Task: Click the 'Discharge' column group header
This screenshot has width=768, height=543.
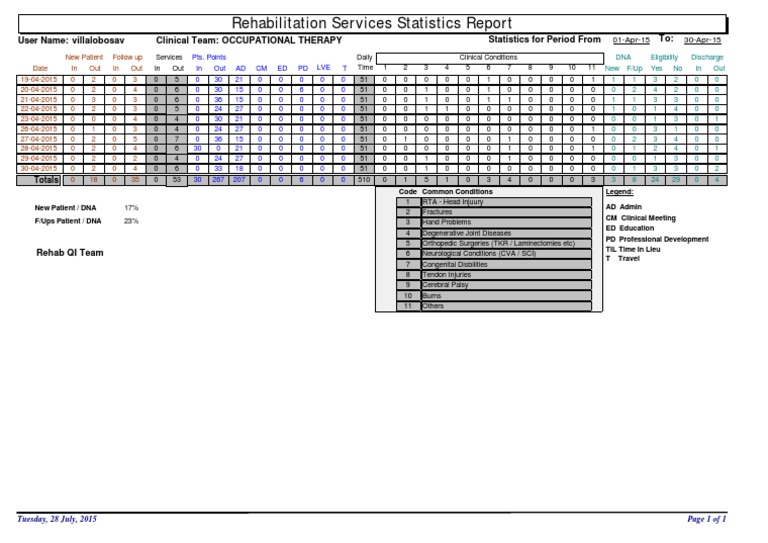Action: click(x=707, y=57)
